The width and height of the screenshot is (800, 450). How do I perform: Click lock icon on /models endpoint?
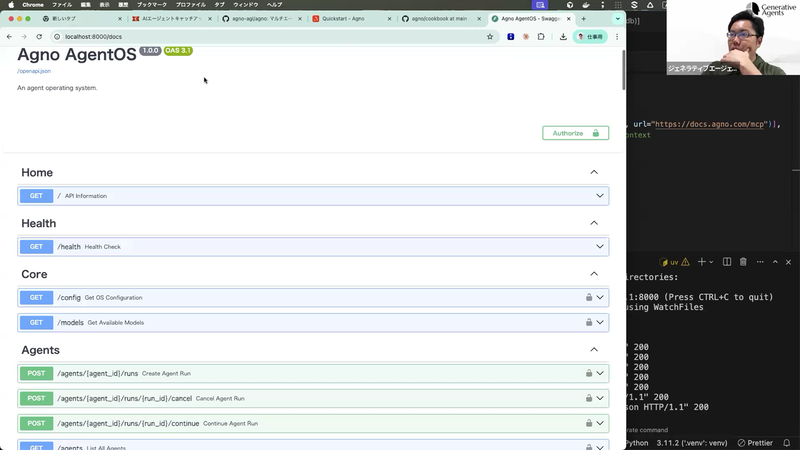pyautogui.click(x=589, y=322)
